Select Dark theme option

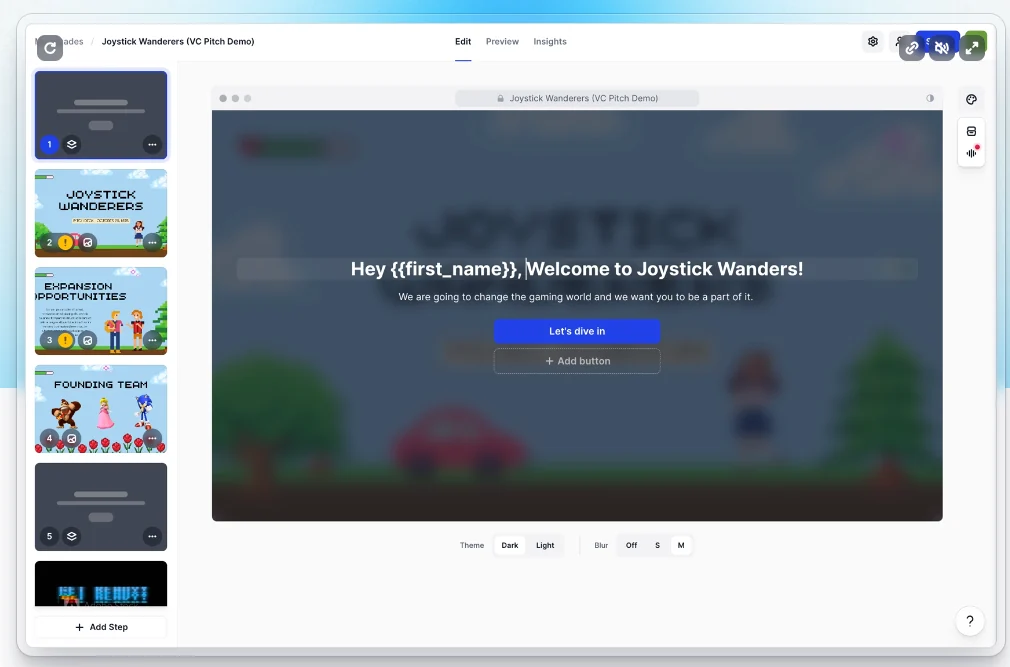(510, 545)
